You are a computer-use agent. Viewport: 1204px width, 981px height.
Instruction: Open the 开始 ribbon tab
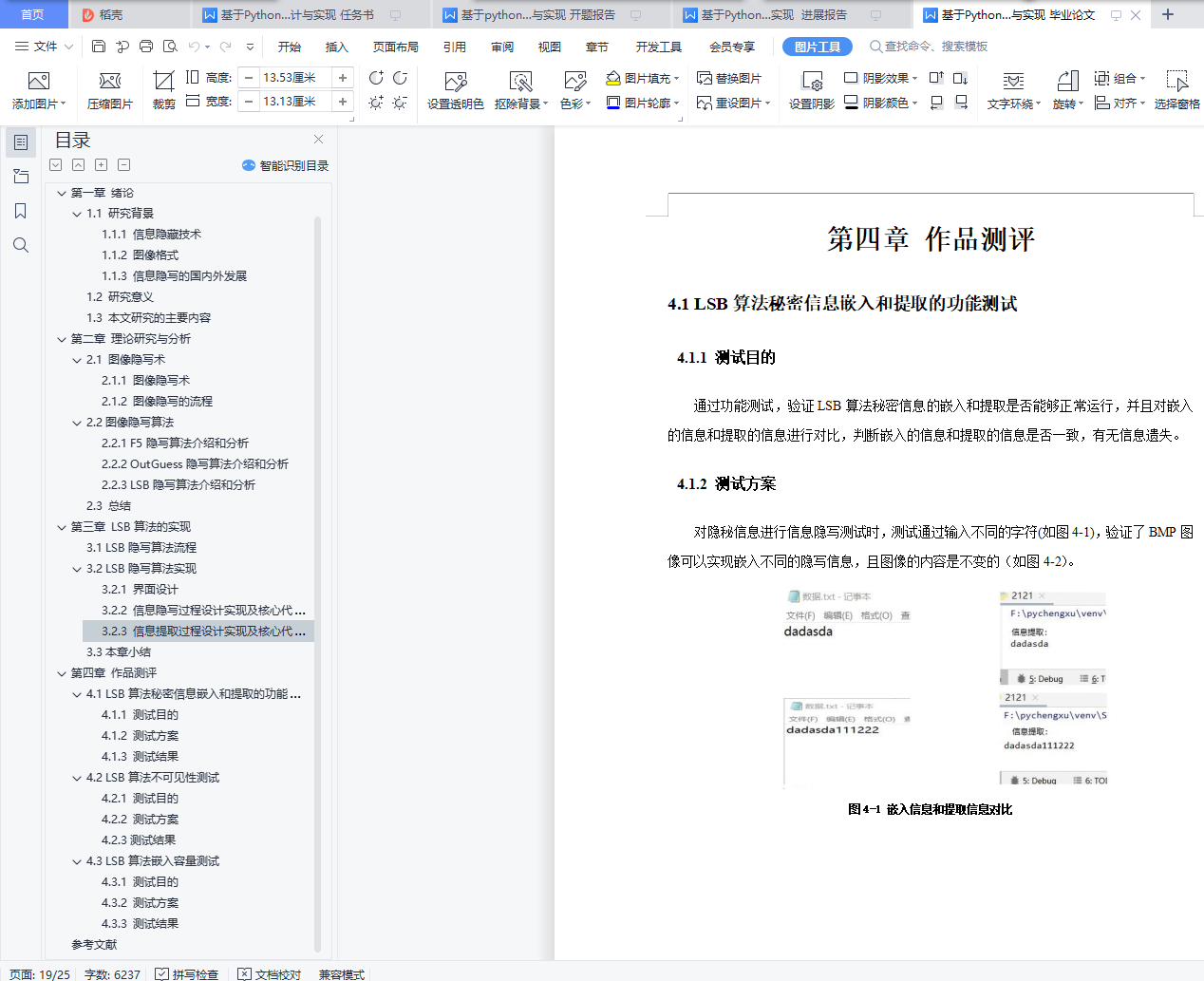290,47
